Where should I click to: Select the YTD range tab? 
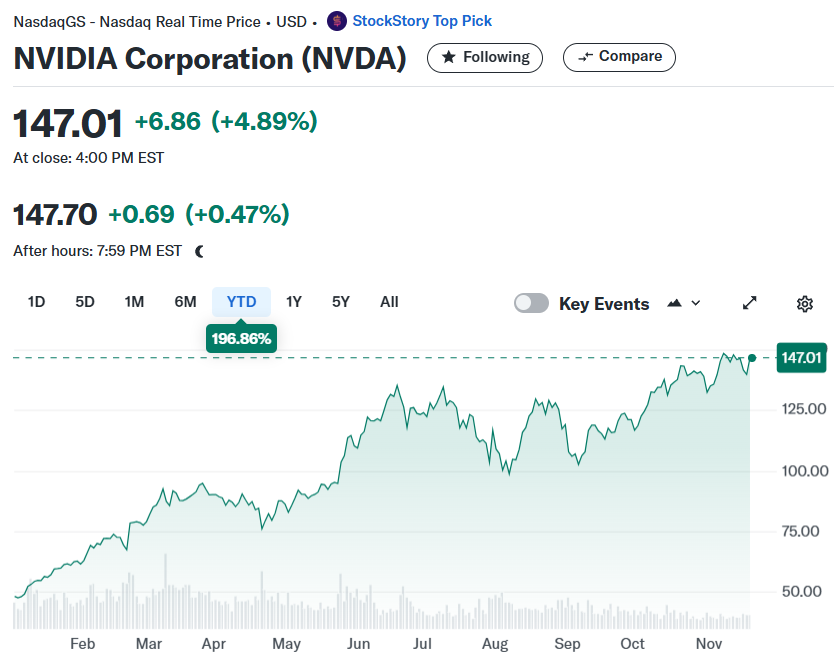[241, 302]
